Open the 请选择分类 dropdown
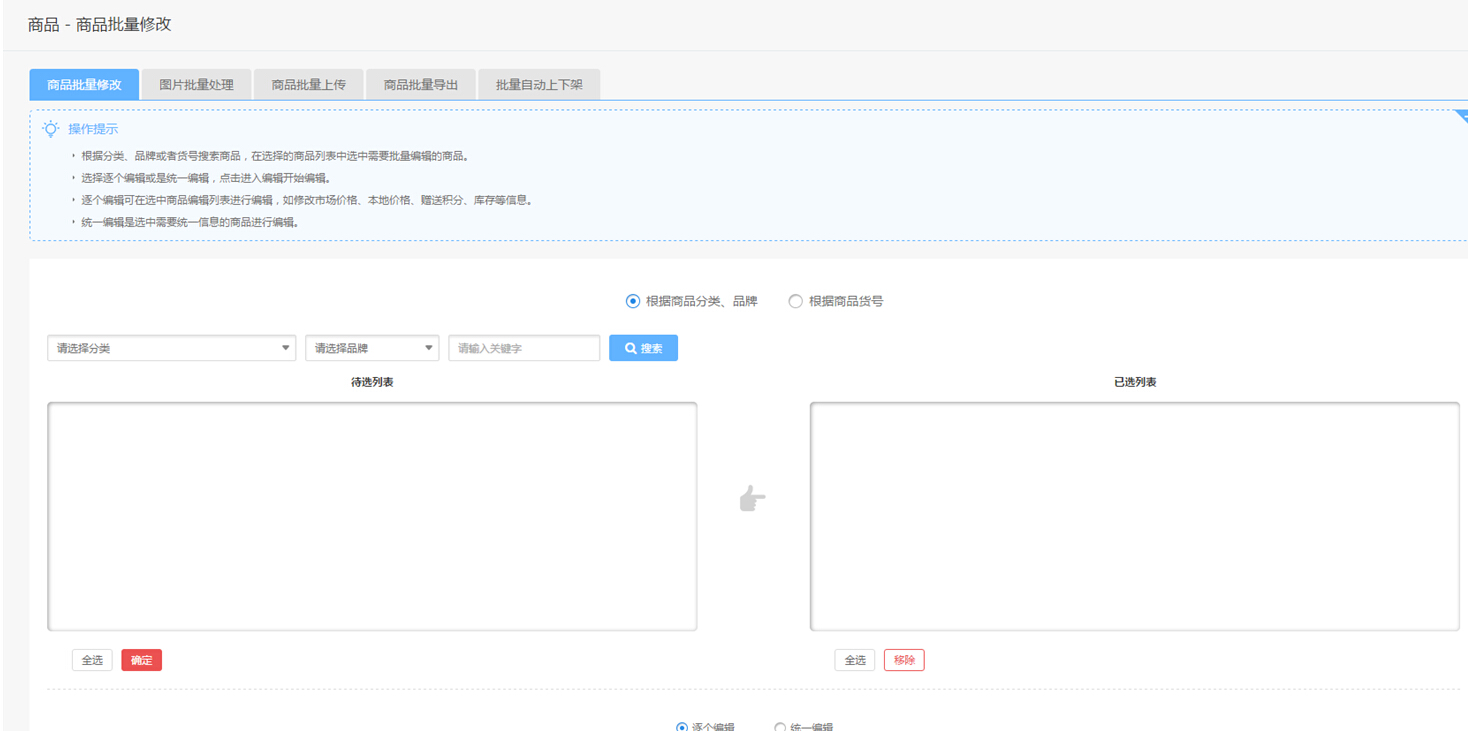 pyautogui.click(x=172, y=348)
